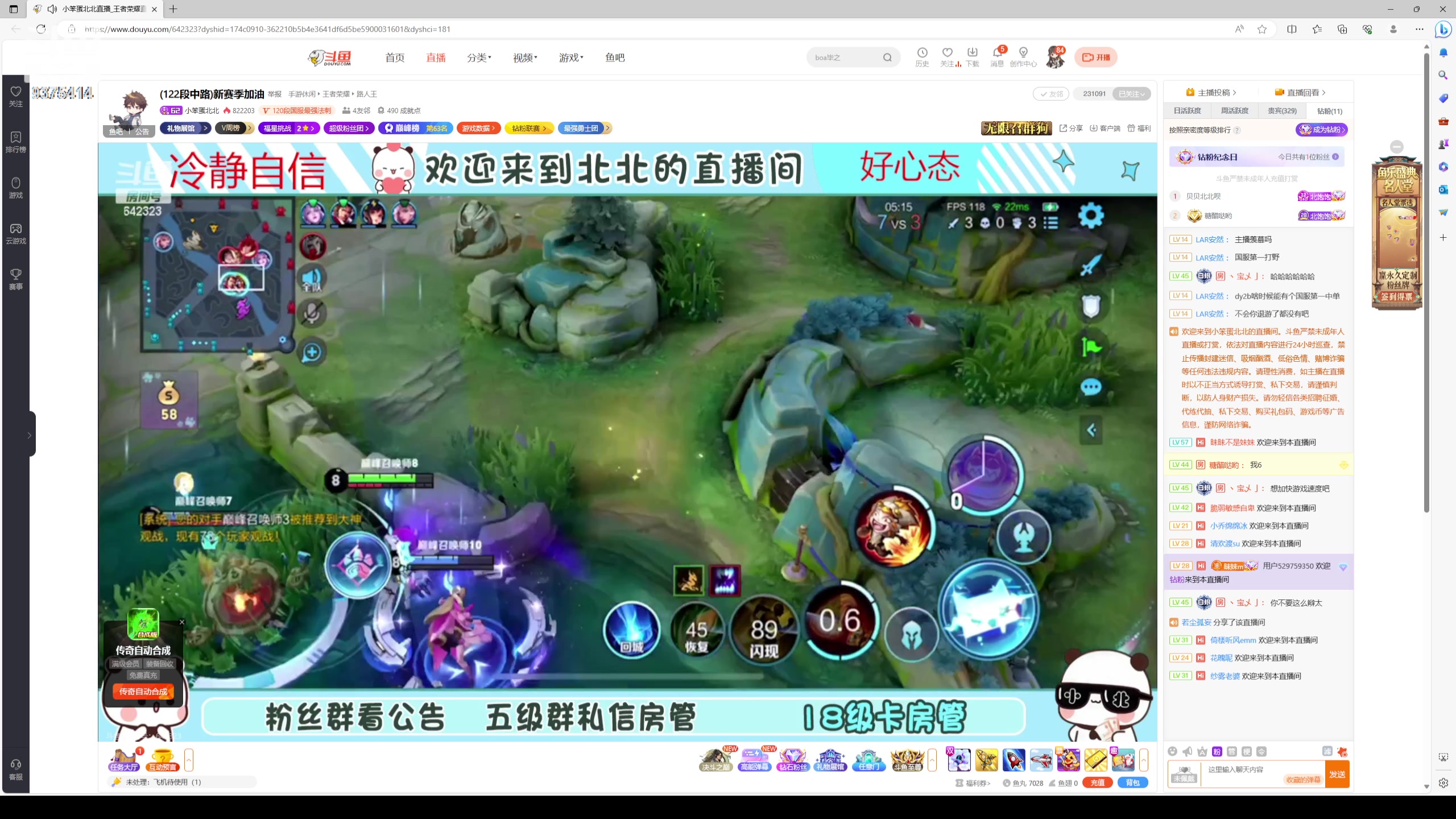Open the video player settings gear

(x=1090, y=214)
